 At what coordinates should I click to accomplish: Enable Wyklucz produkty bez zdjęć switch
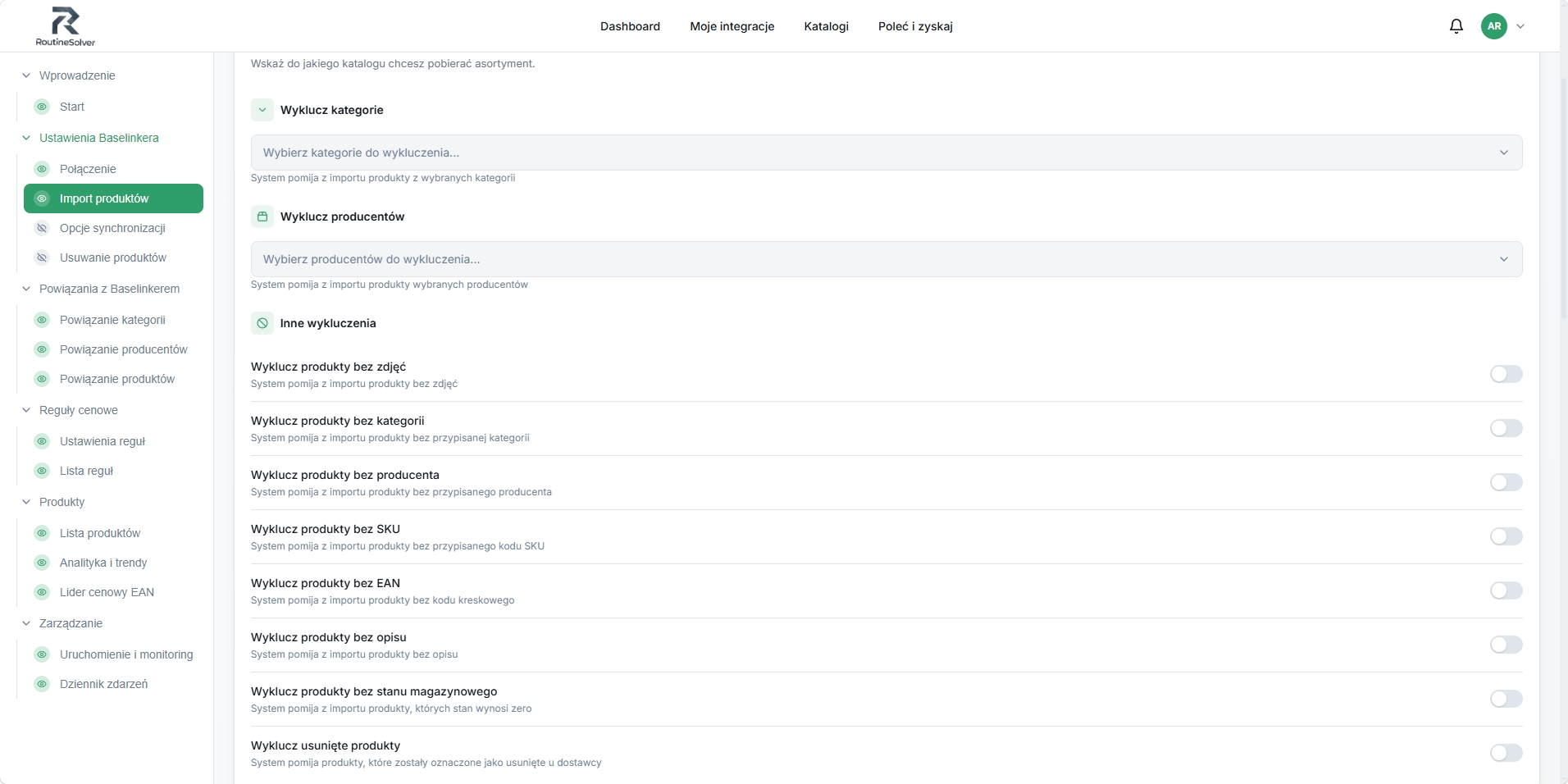1506,374
